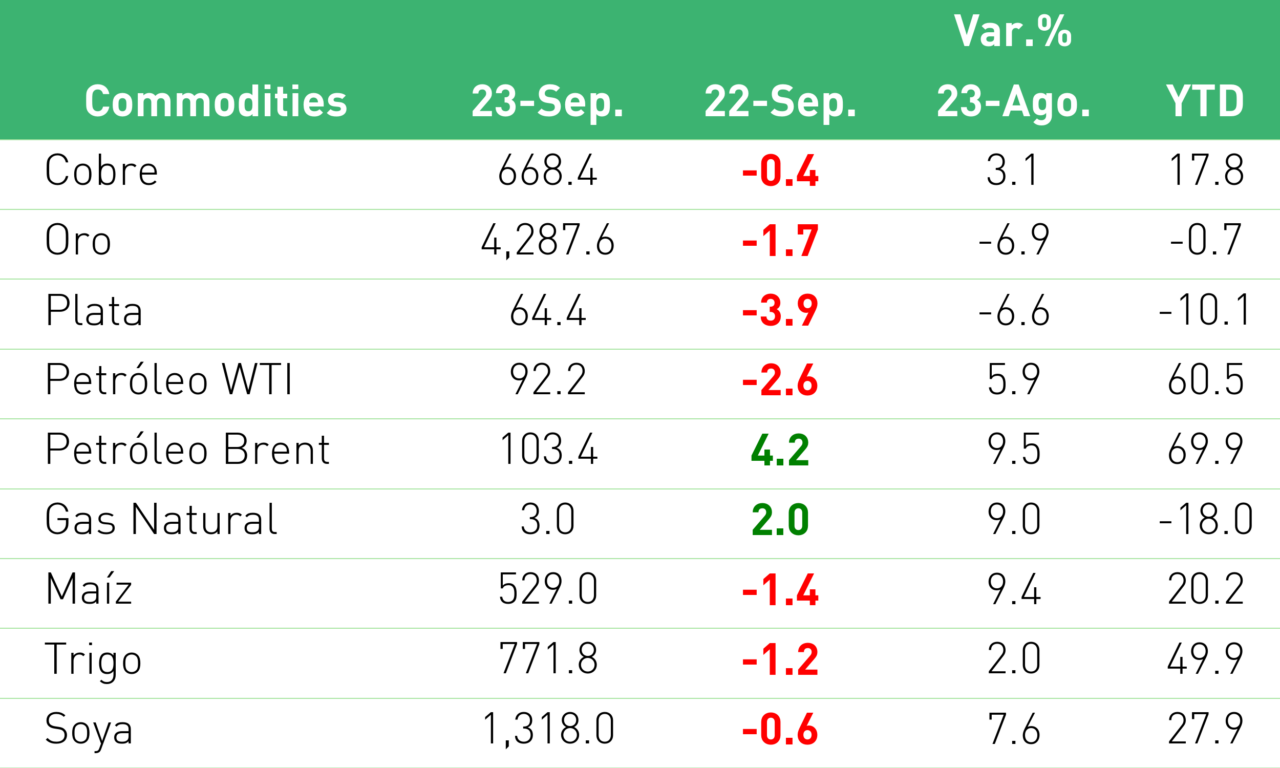Select the Plata daily change -3.9
This screenshot has width=1280, height=768.
pos(780,311)
